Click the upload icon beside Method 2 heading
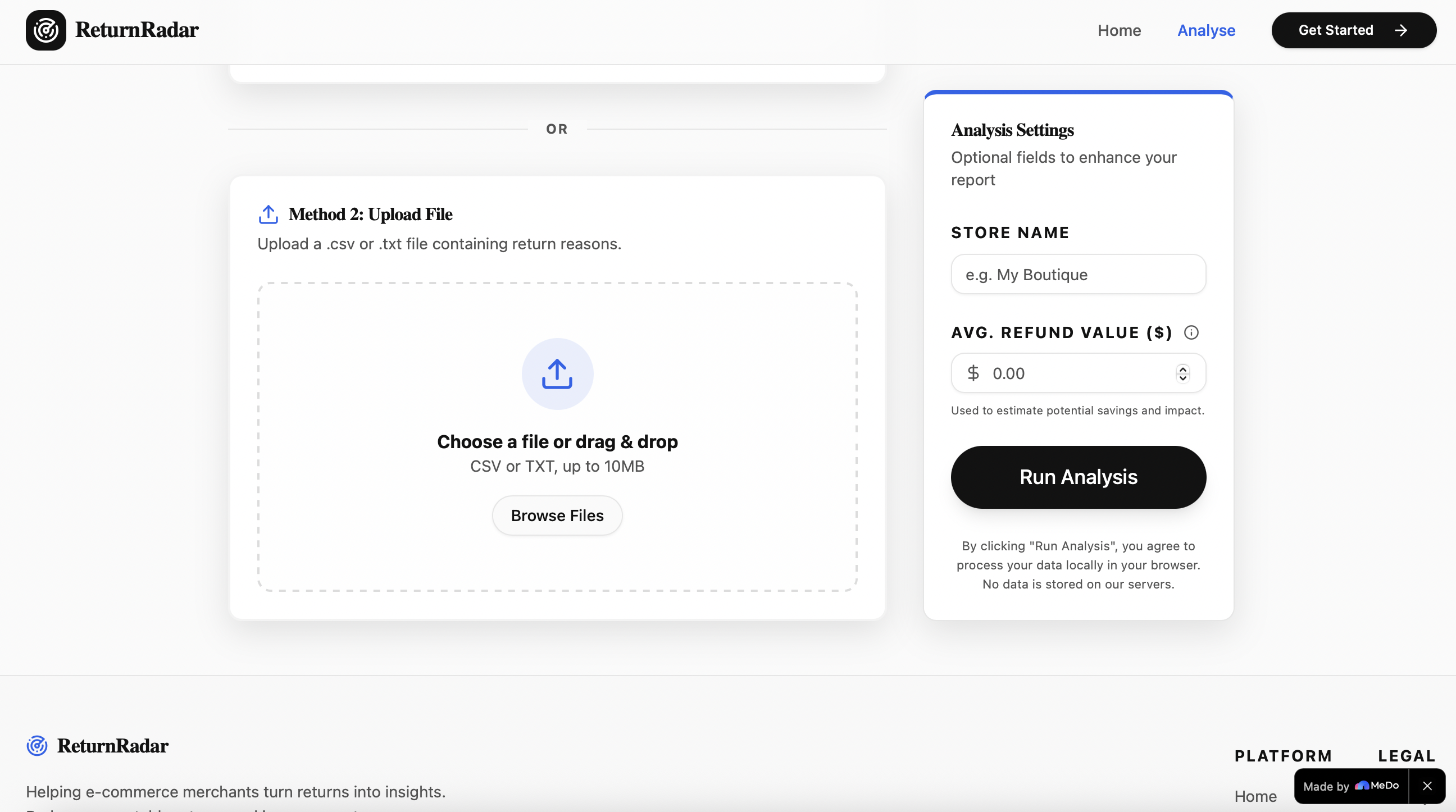The image size is (1456, 812). [268, 215]
